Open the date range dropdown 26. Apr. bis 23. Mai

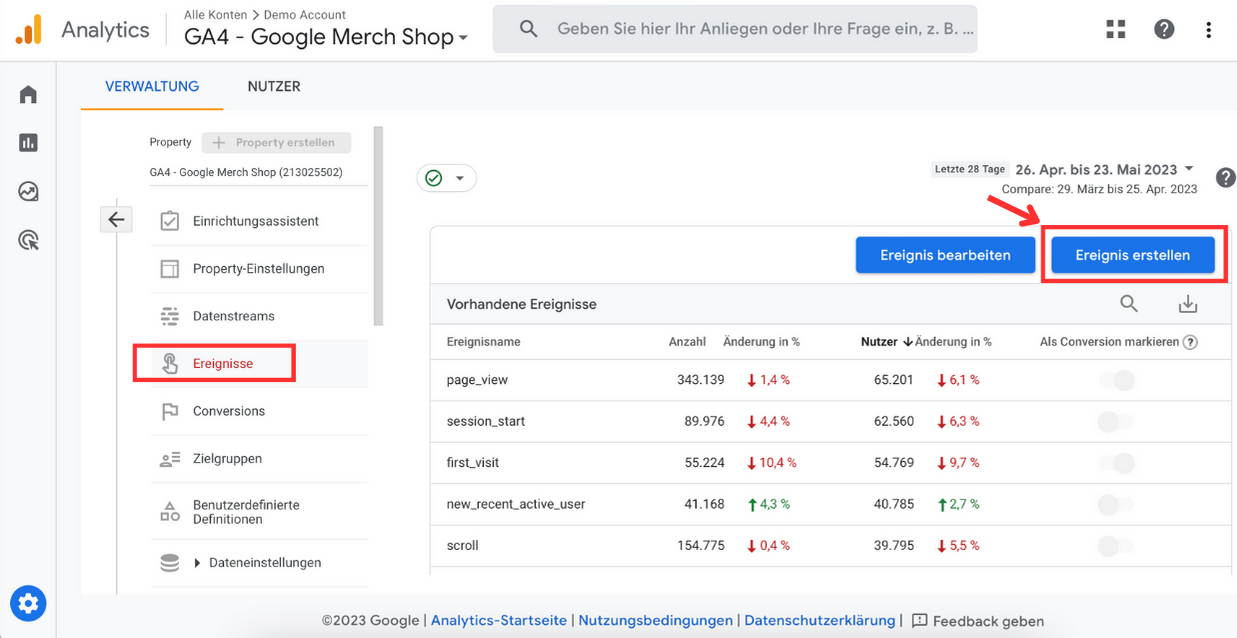click(x=1104, y=169)
